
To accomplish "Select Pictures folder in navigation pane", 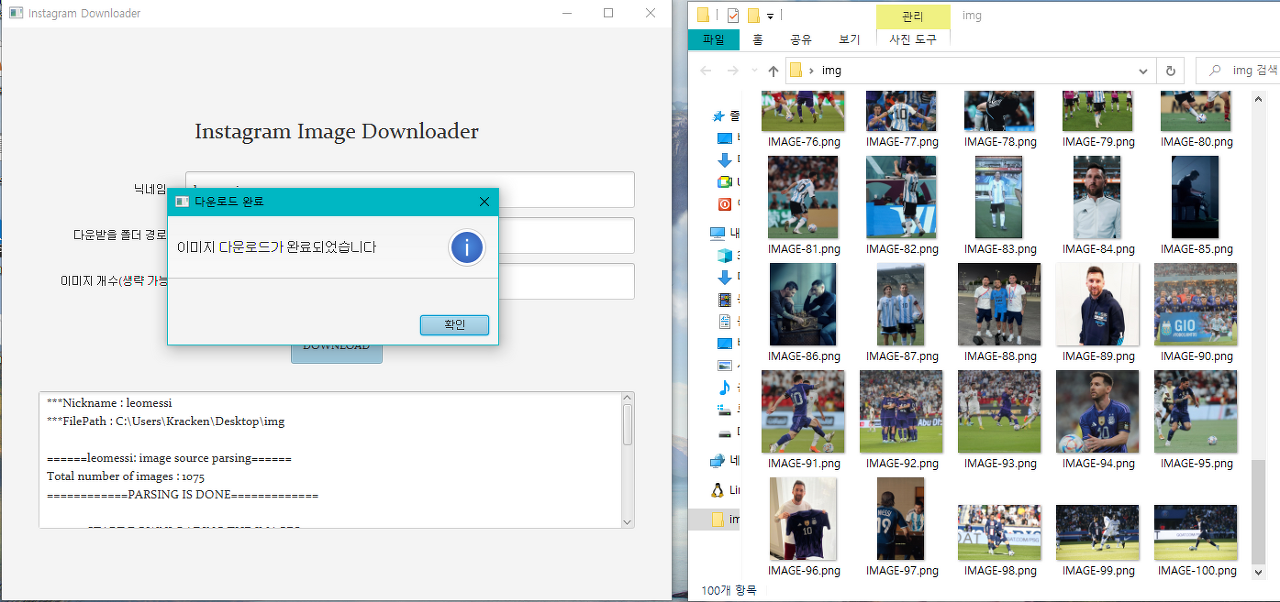I will [725, 365].
